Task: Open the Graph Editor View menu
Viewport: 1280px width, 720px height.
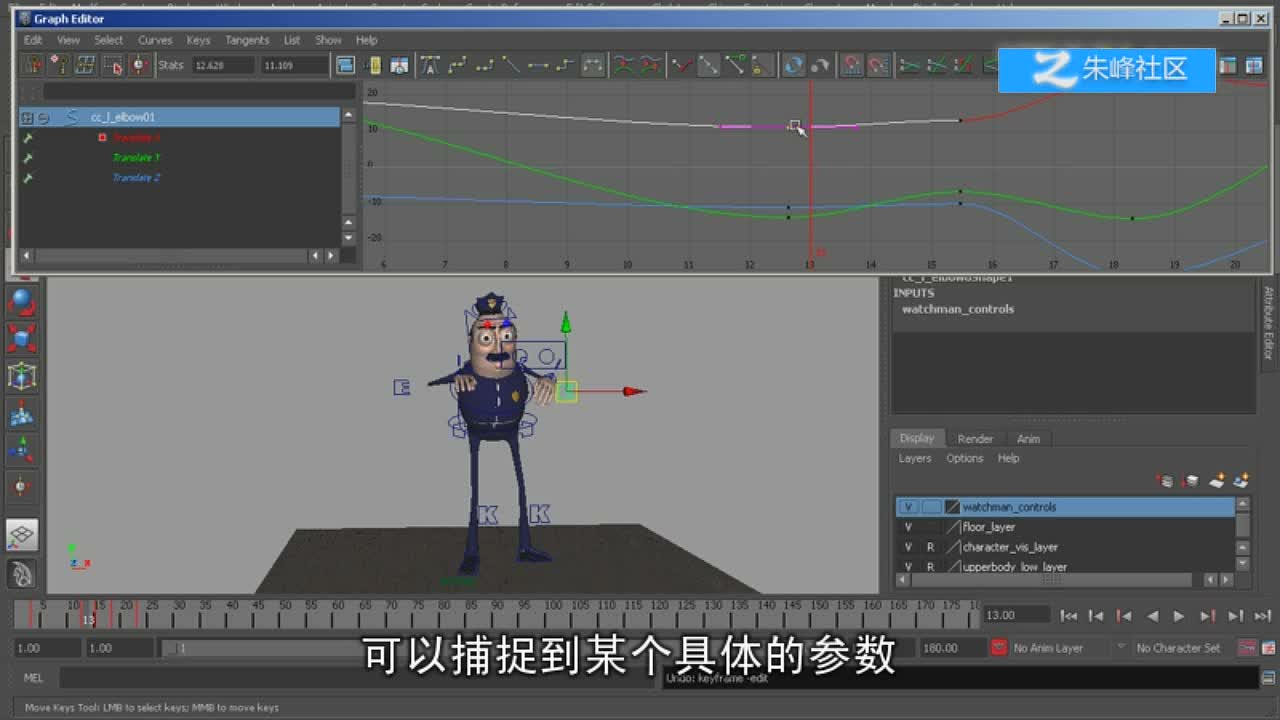Action: (x=68, y=40)
